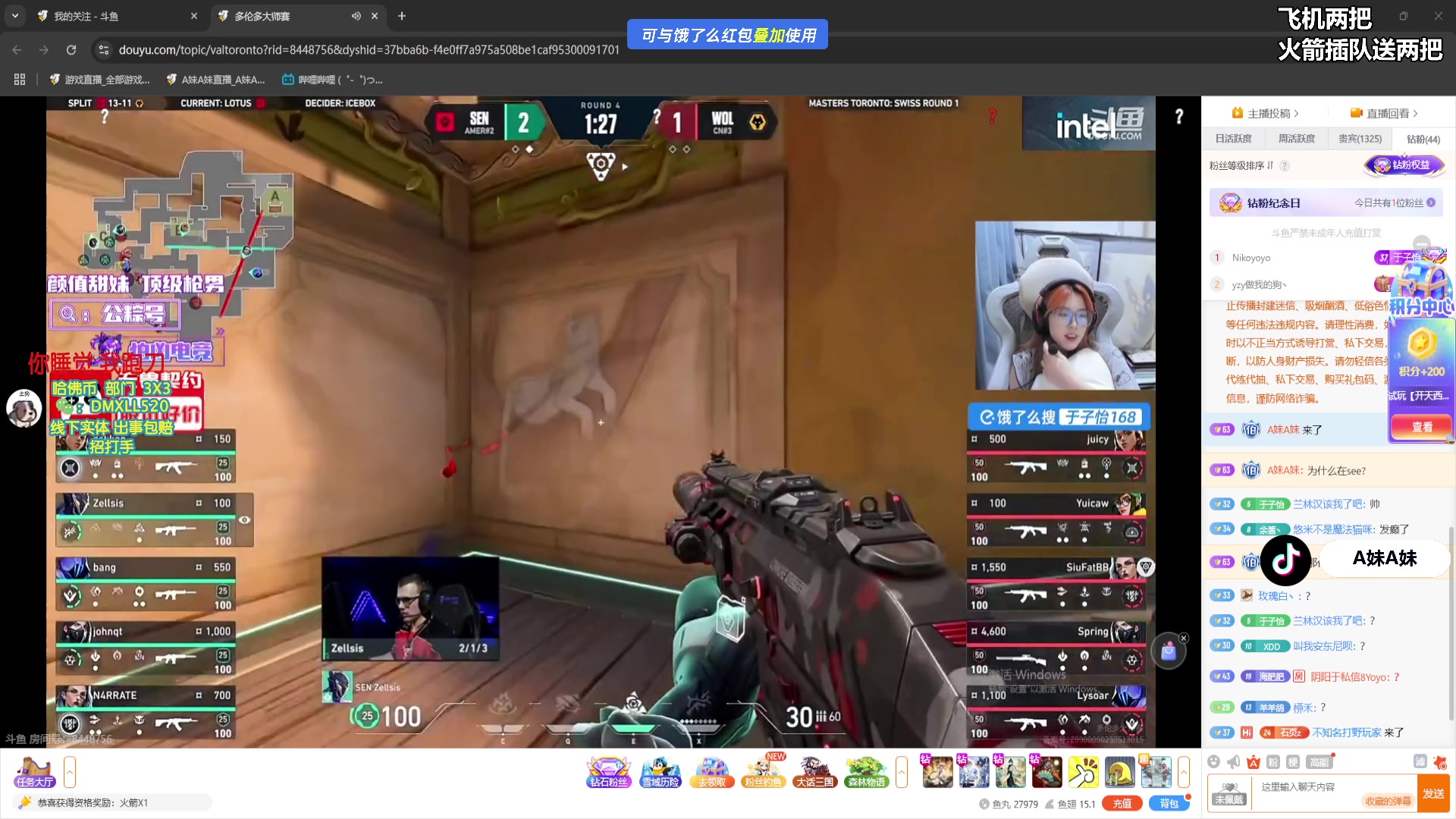Close the floating shopping bag widget
Screen dimensions: 1456x819
pos(1184,638)
